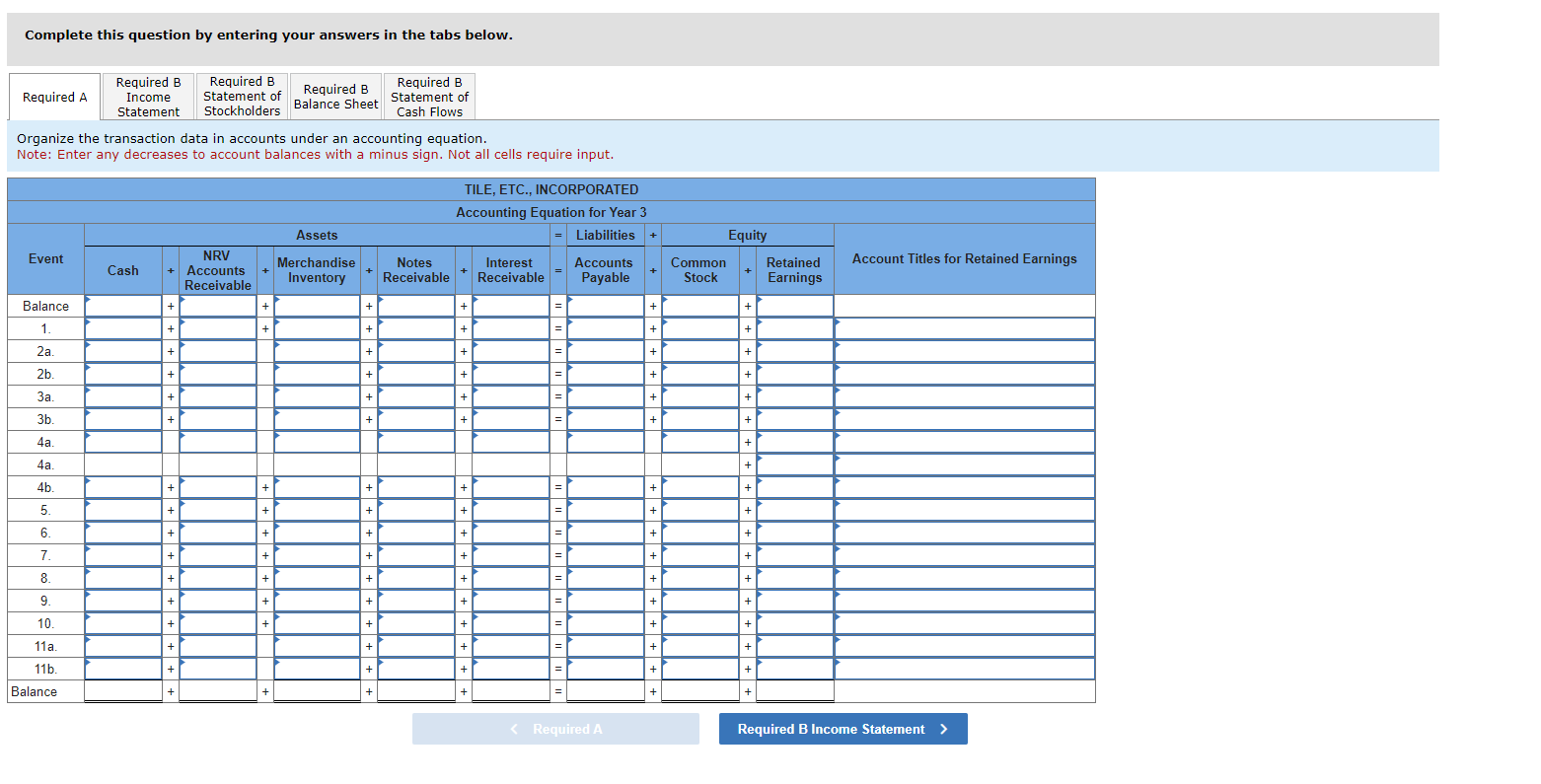Click the 'Interest Receivable' column header
Viewport: 1541px width, 784px height.
click(x=510, y=270)
